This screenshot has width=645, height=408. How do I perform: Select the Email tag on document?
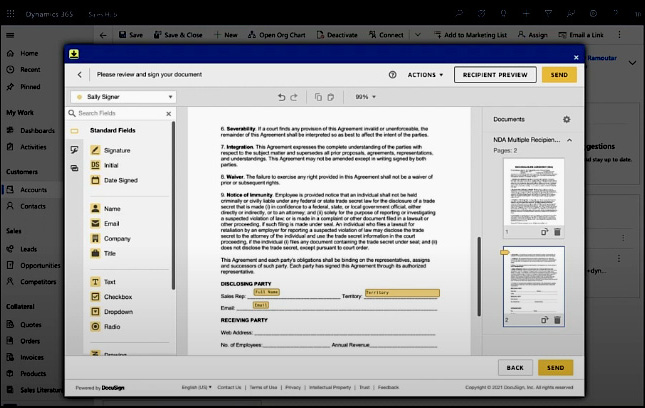(261, 305)
